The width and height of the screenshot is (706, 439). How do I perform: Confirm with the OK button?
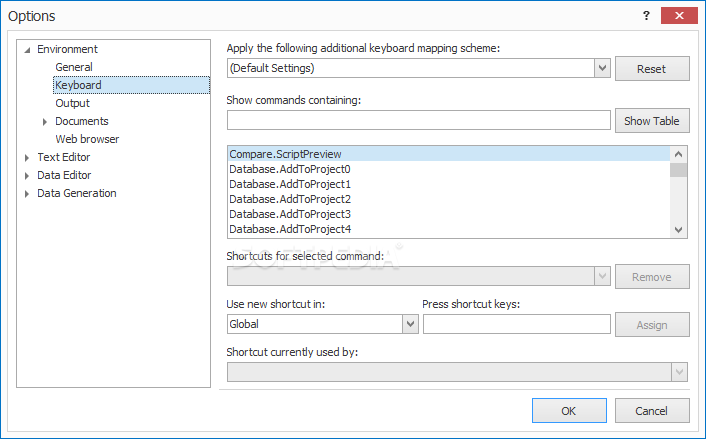569,411
